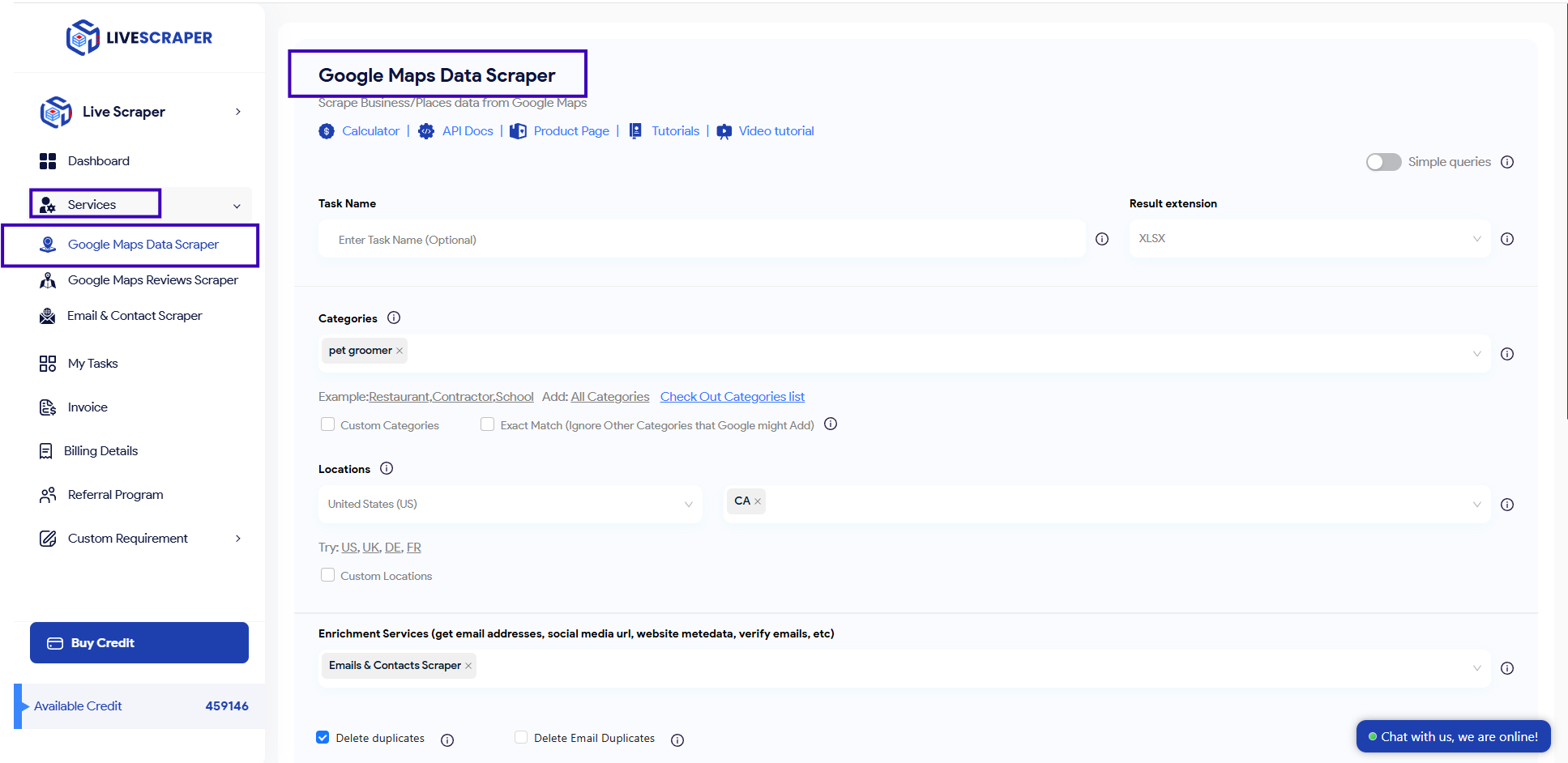Screen dimensions: 1568x763
Task: Click the Calculator dollar icon
Action: [327, 131]
